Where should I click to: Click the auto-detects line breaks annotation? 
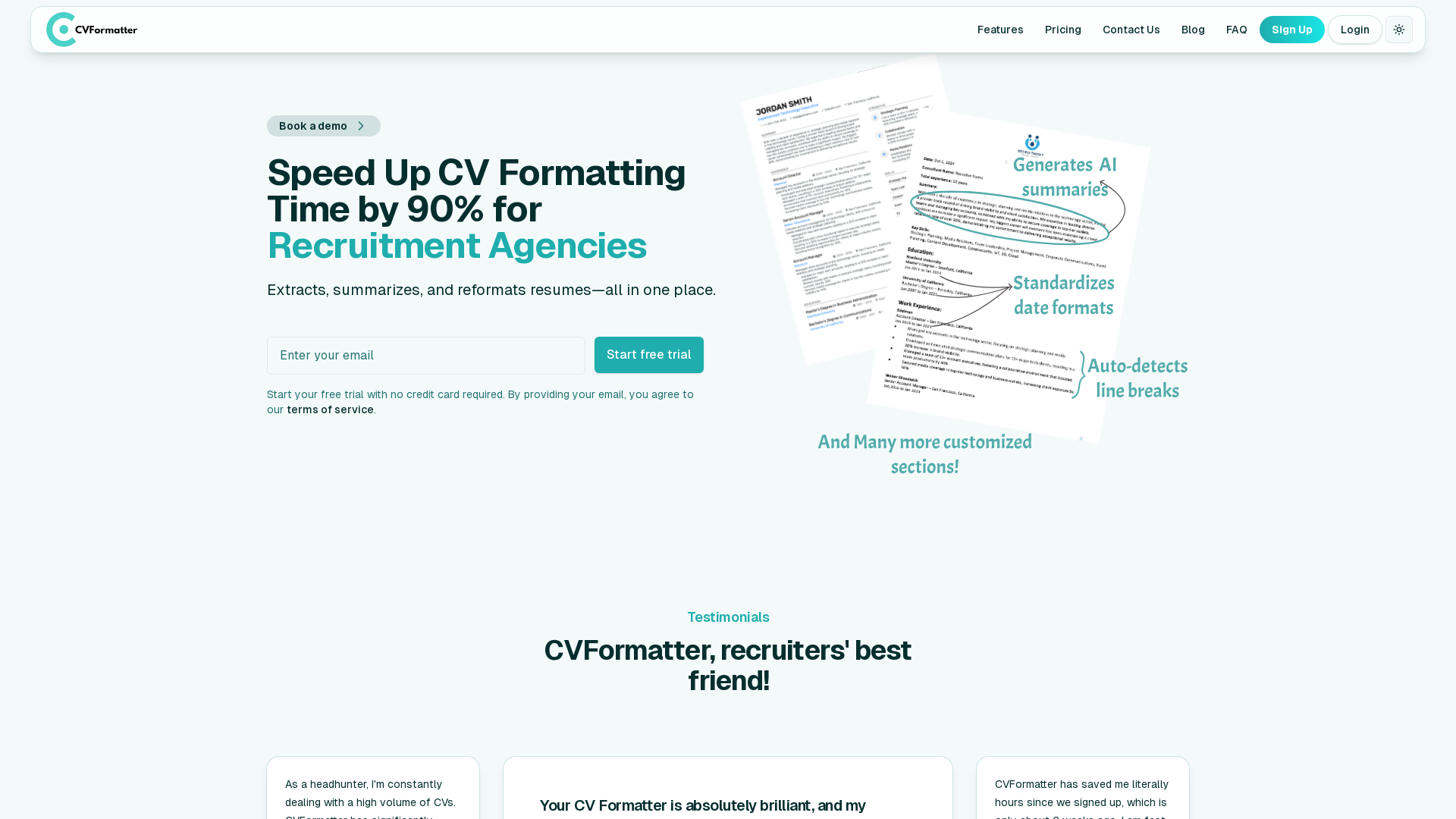(x=1137, y=378)
